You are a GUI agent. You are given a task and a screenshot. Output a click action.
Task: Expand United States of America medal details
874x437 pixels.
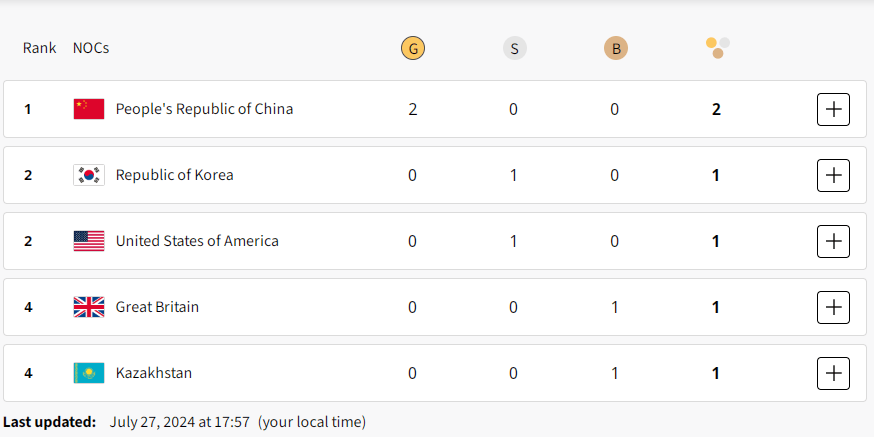click(x=833, y=241)
